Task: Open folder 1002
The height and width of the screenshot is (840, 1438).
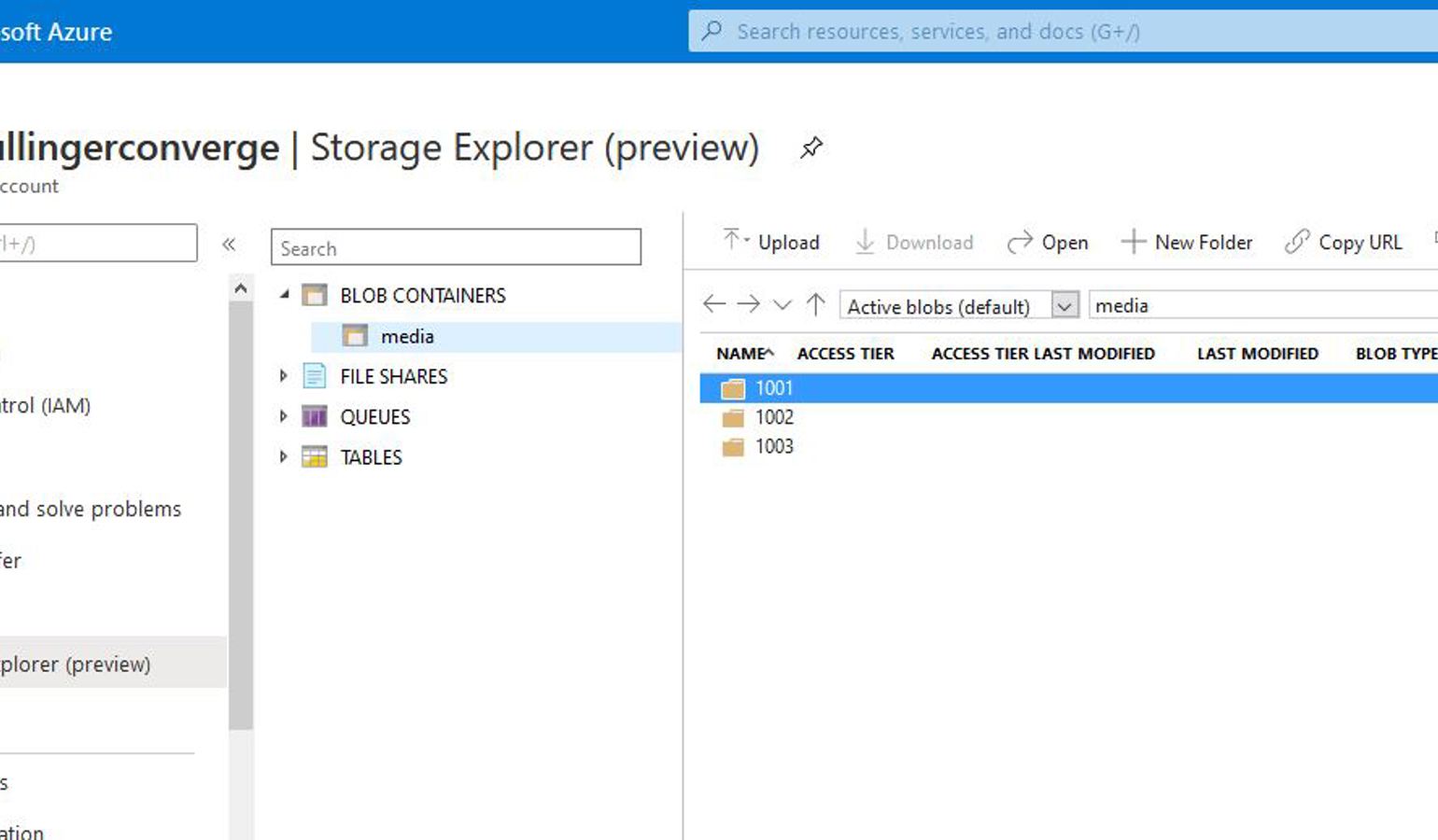Action: tap(774, 417)
